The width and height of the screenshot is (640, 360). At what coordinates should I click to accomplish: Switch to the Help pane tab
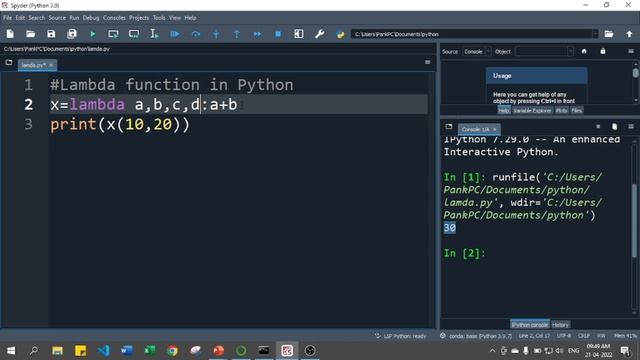[504, 111]
